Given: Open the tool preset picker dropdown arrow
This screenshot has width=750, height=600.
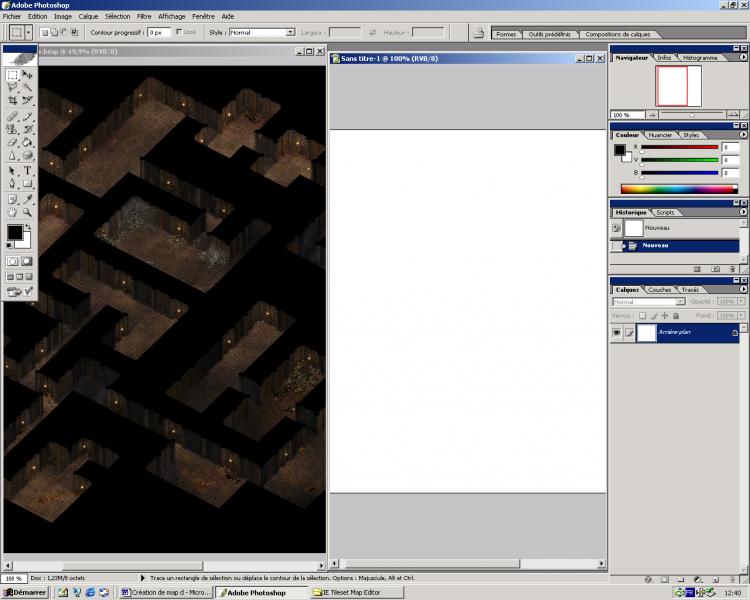Looking at the screenshot, I should (x=29, y=33).
